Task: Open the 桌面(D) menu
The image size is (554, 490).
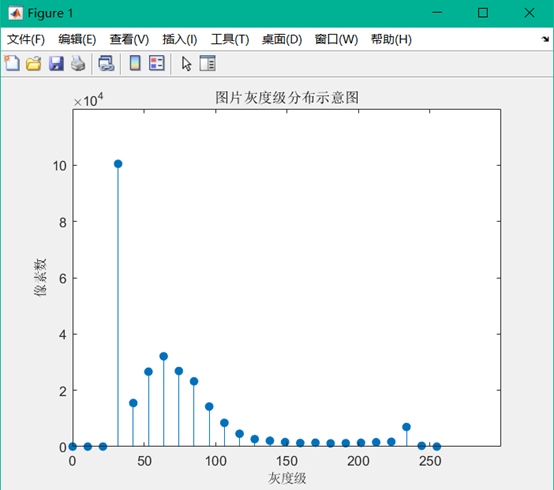Action: pyautogui.click(x=282, y=39)
